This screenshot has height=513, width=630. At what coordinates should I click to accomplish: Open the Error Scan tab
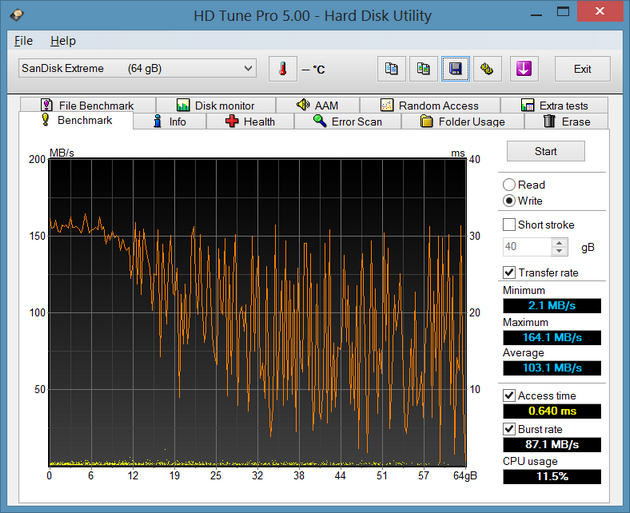[348, 121]
